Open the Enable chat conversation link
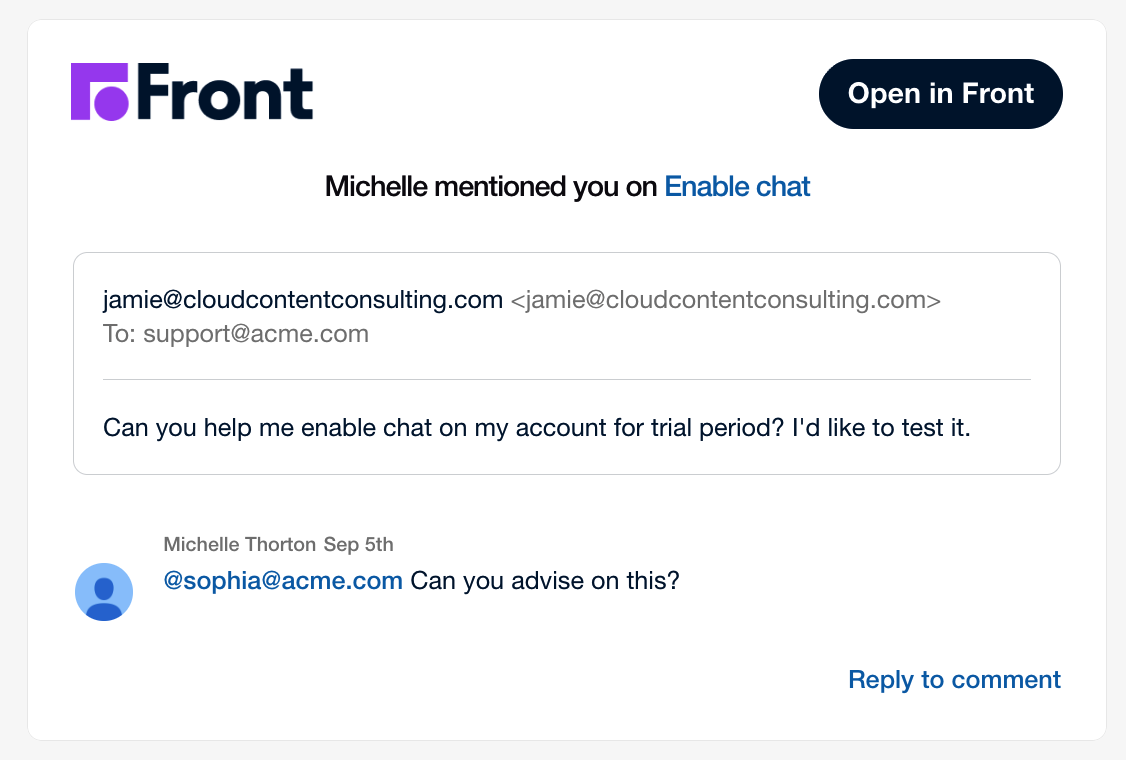The image size is (1126, 760). (x=737, y=187)
